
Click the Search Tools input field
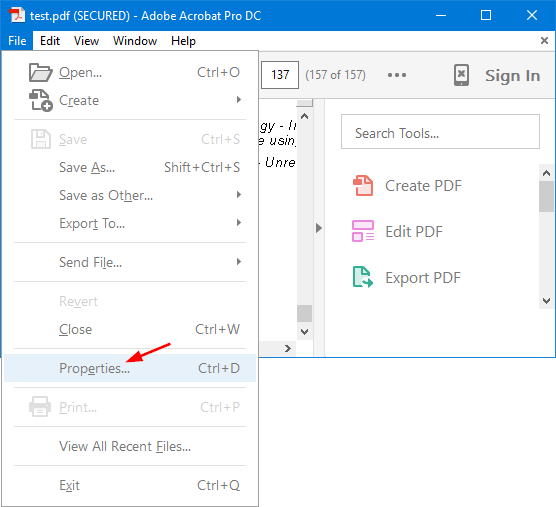click(x=440, y=132)
